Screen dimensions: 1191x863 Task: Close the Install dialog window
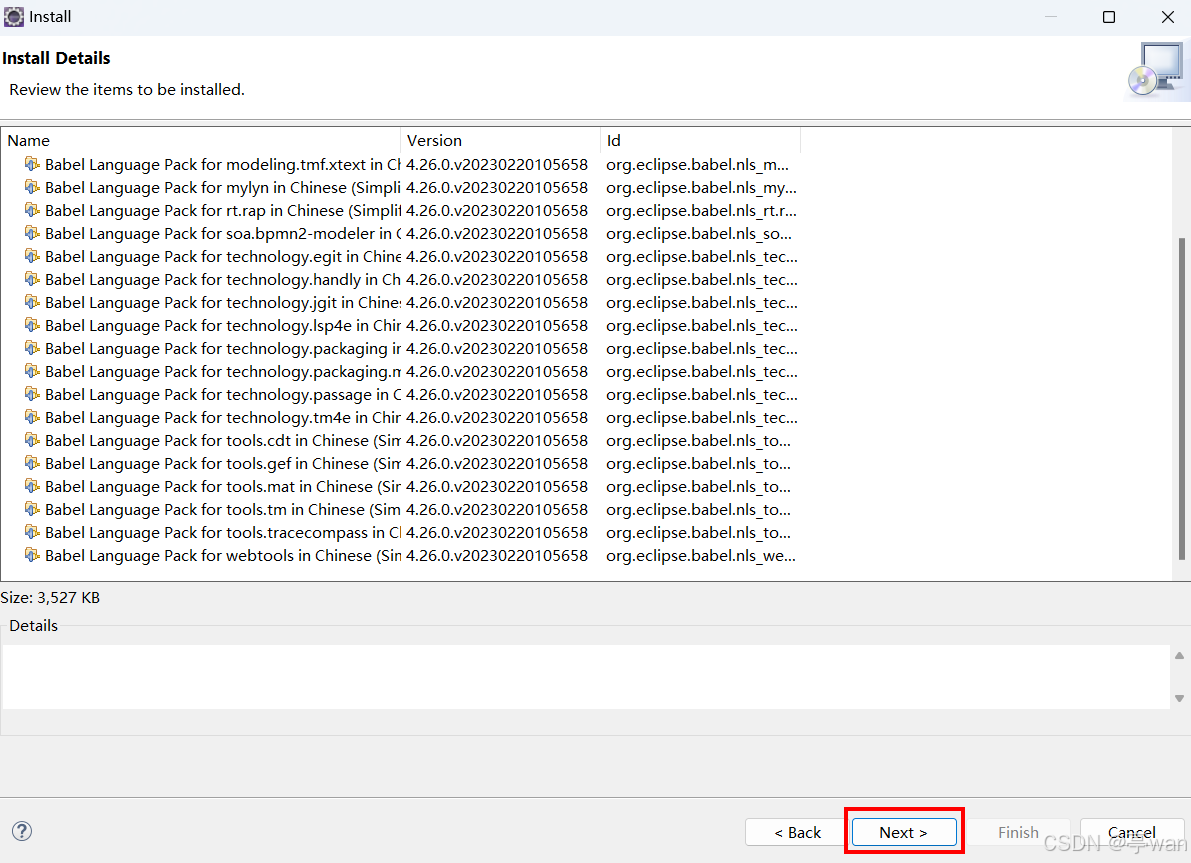point(1167,17)
